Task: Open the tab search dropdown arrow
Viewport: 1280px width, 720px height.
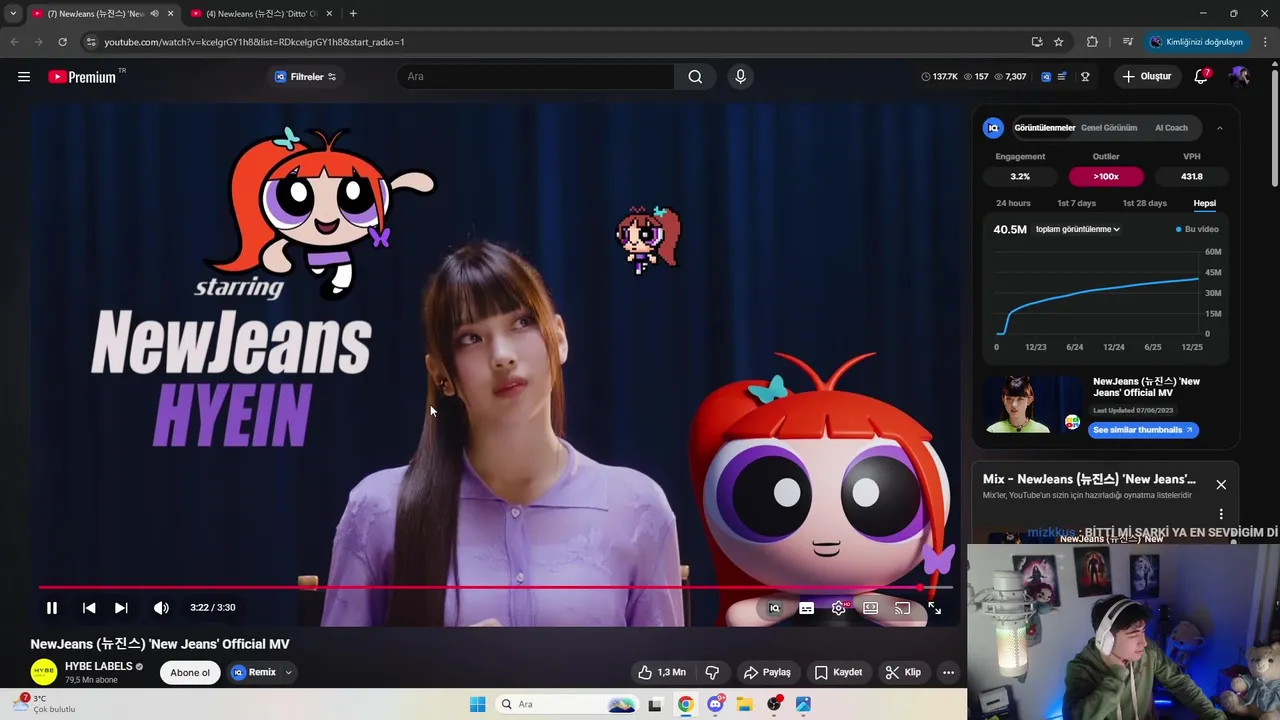Action: click(x=13, y=14)
